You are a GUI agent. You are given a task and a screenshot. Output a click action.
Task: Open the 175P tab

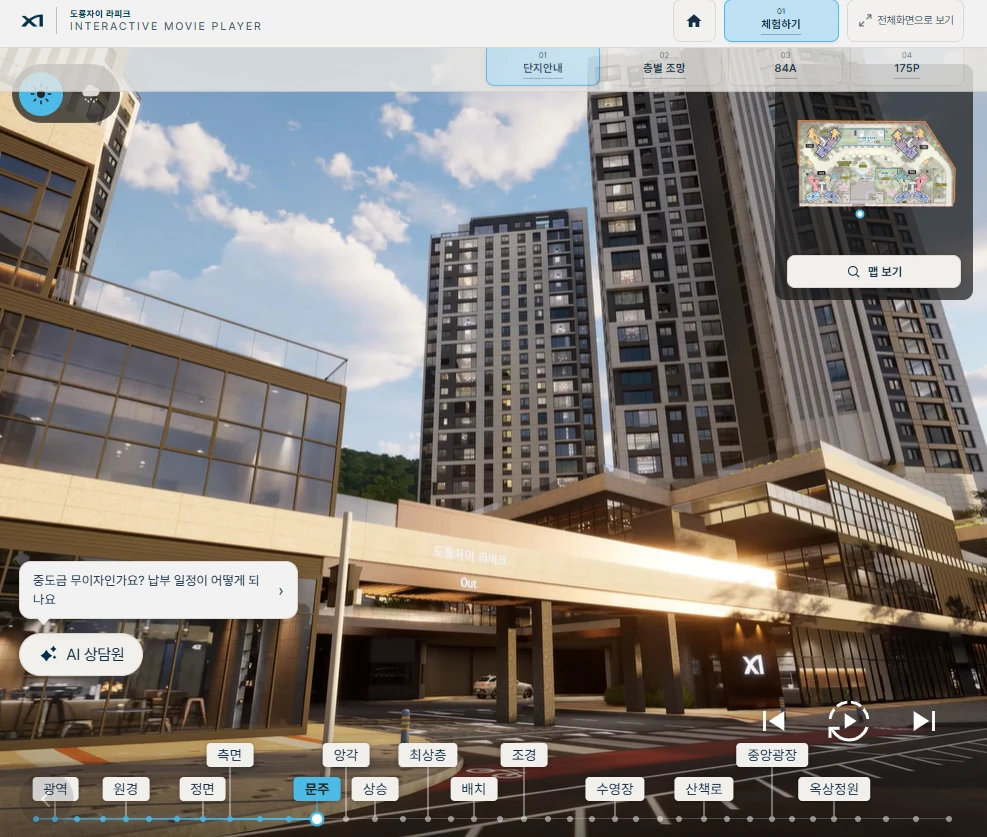tap(906, 67)
